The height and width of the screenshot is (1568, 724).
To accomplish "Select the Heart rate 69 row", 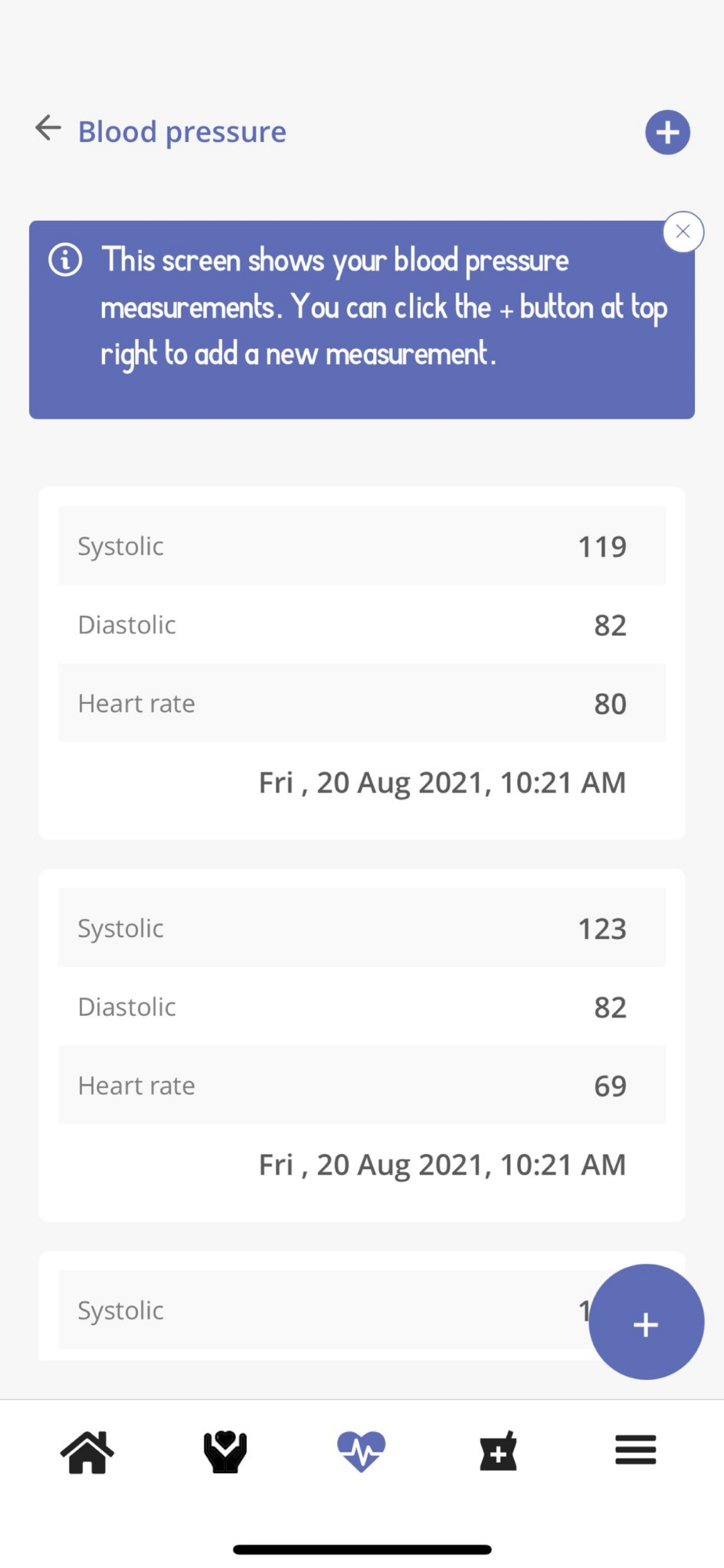I will tap(362, 1085).
